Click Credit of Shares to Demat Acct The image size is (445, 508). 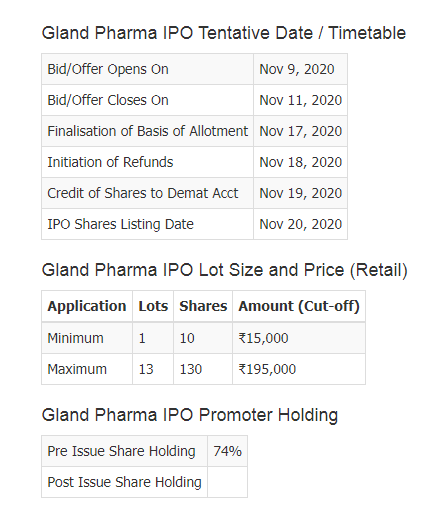coord(143,193)
